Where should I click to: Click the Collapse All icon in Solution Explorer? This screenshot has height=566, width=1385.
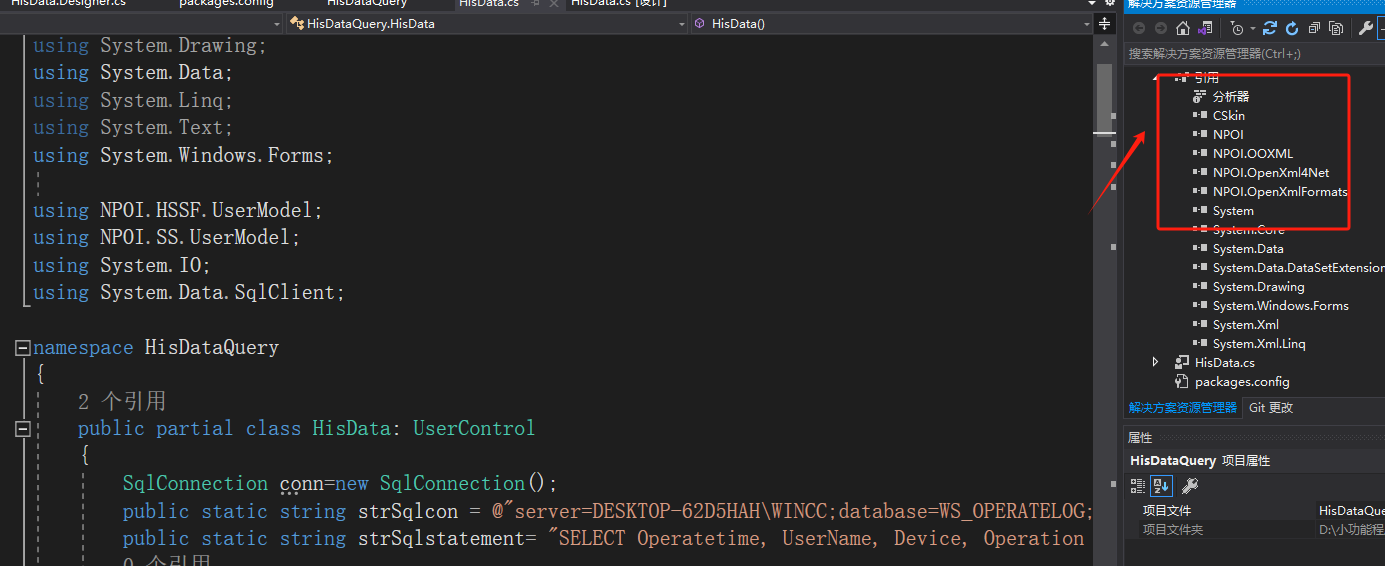click(1313, 29)
